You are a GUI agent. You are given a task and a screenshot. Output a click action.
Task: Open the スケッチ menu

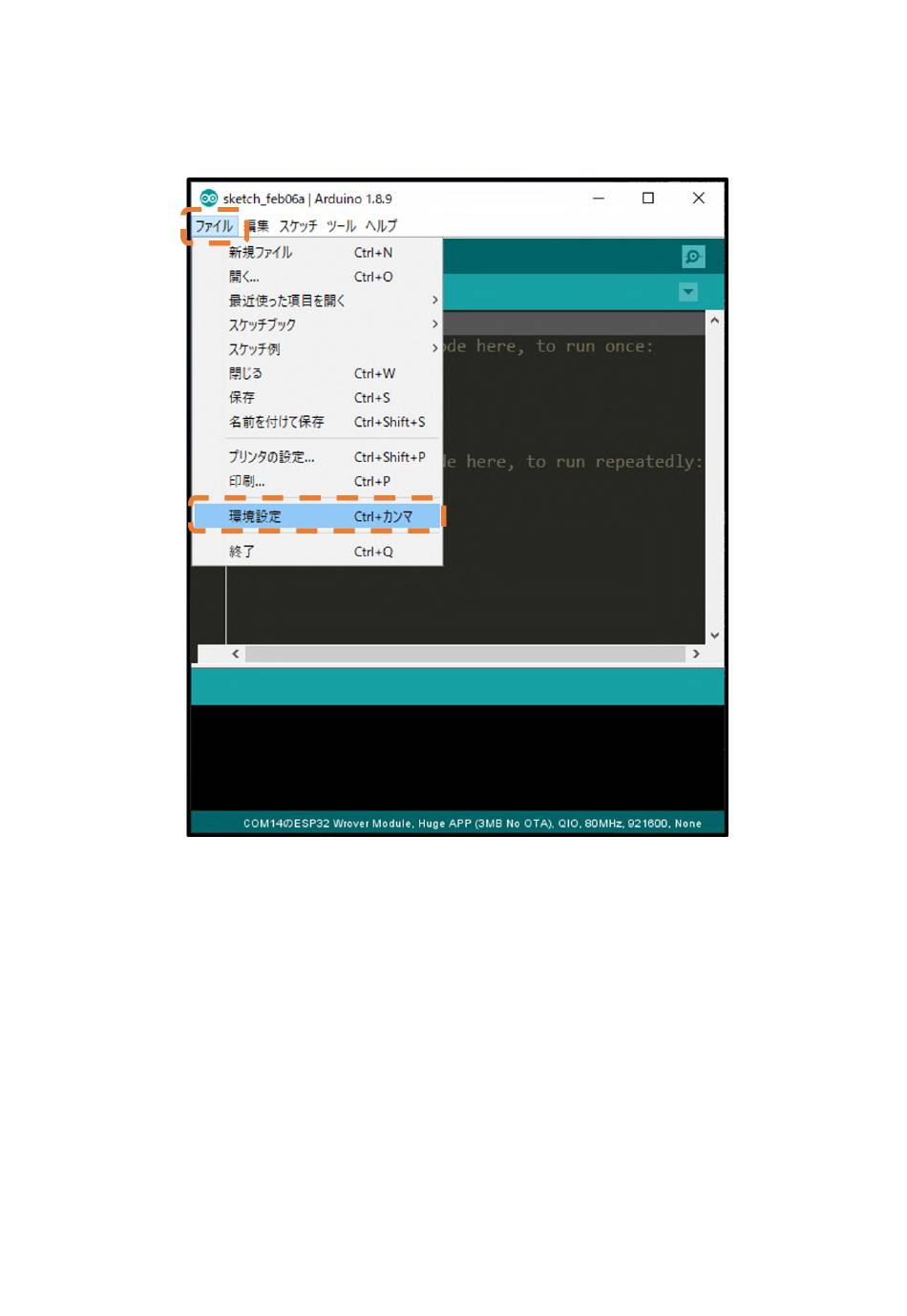[x=298, y=226]
